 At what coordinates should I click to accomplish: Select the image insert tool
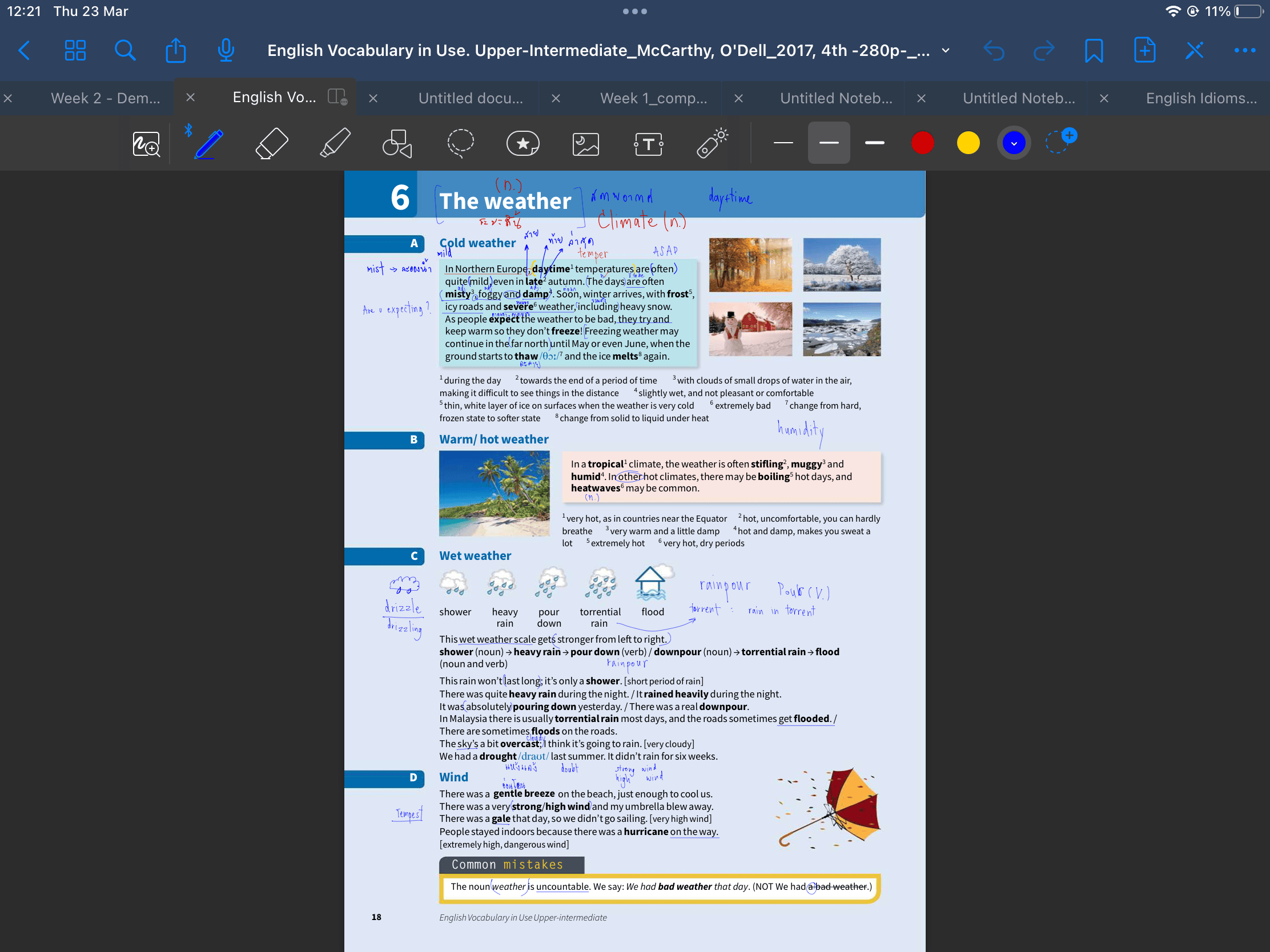[586, 143]
